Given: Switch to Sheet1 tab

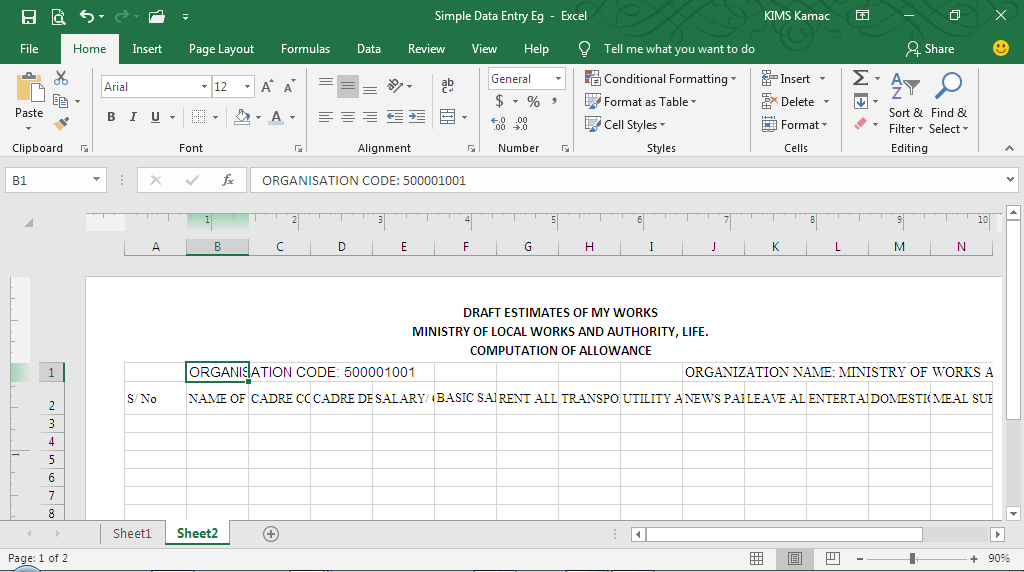Looking at the screenshot, I should coord(132,533).
